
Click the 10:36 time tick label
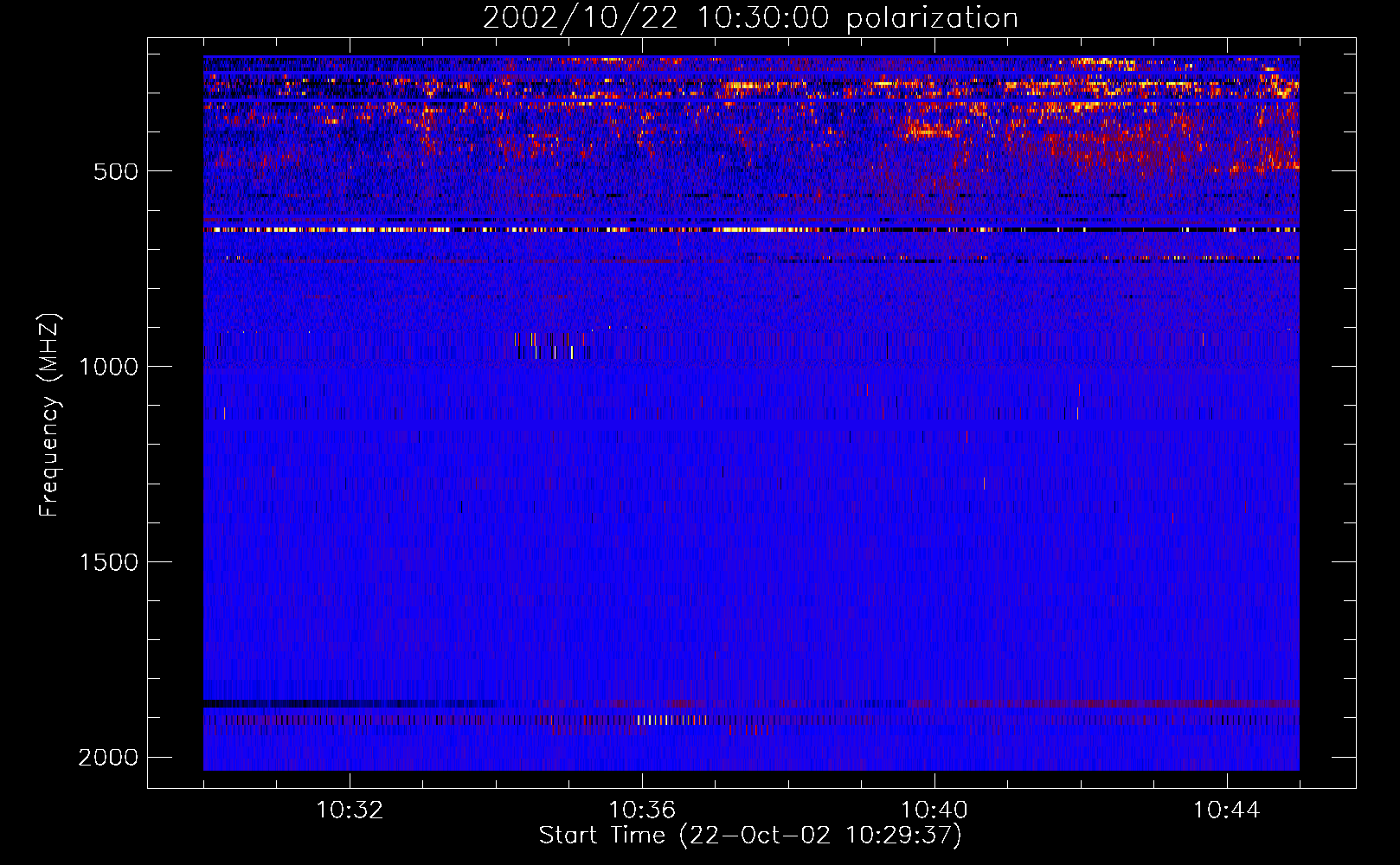coord(642,811)
